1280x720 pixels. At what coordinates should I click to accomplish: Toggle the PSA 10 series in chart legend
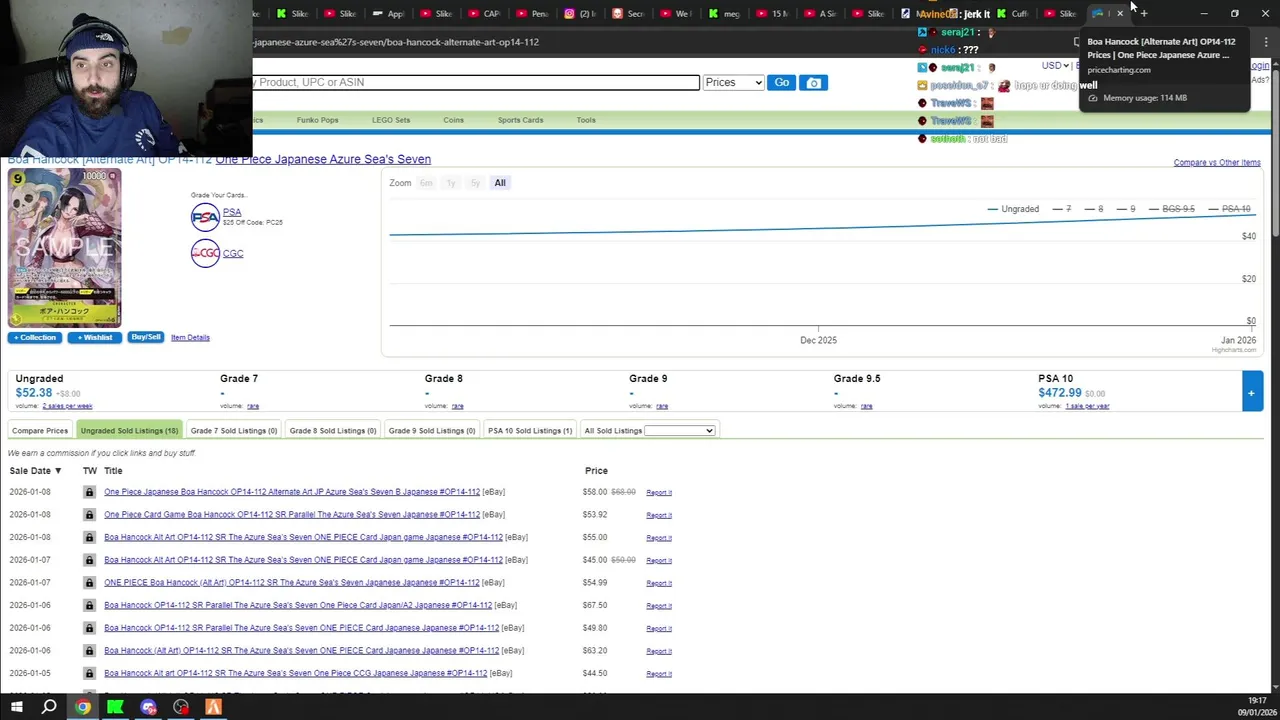[1229, 209]
